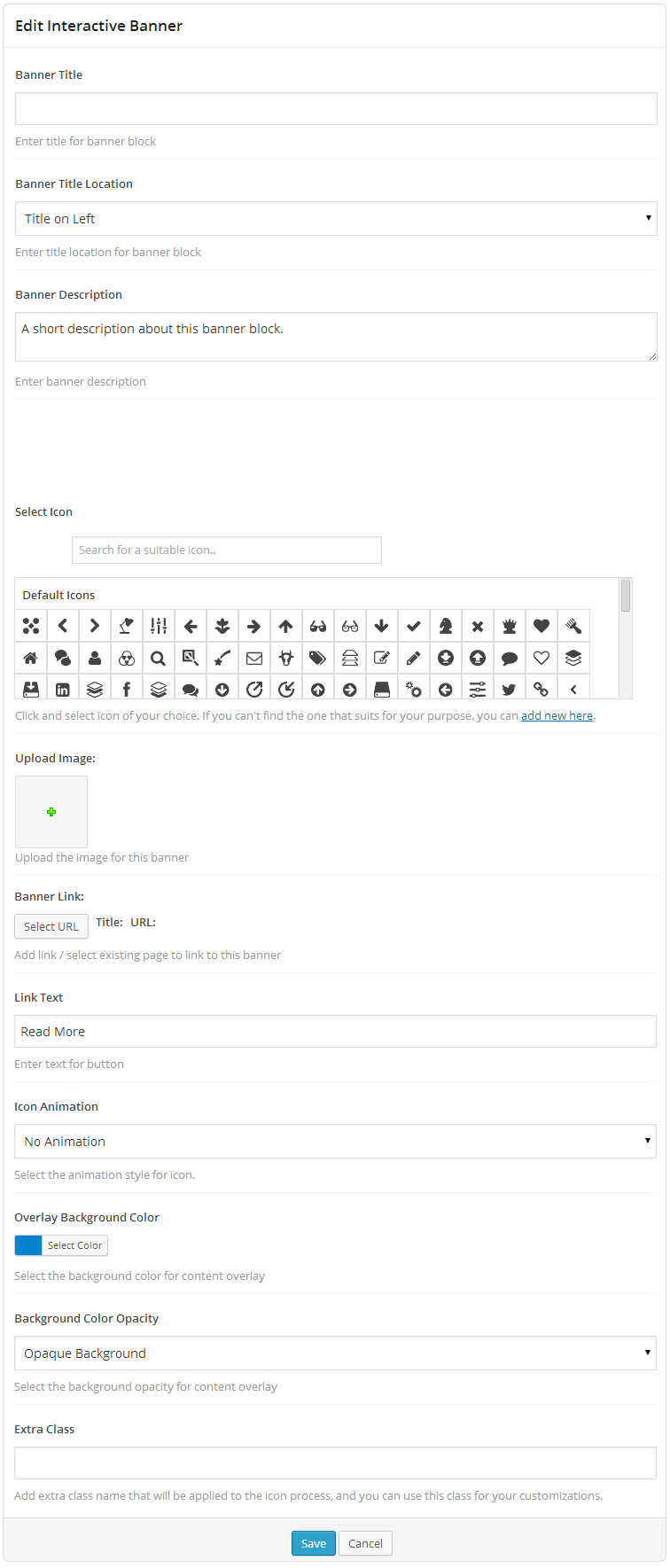Choose the single user silhouette icon
This screenshot has width=670, height=1568.
click(x=95, y=658)
